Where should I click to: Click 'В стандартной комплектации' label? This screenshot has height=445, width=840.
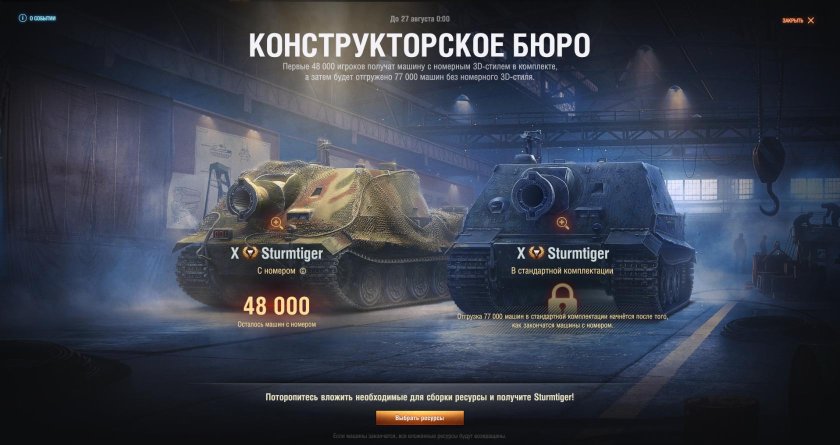click(x=562, y=271)
